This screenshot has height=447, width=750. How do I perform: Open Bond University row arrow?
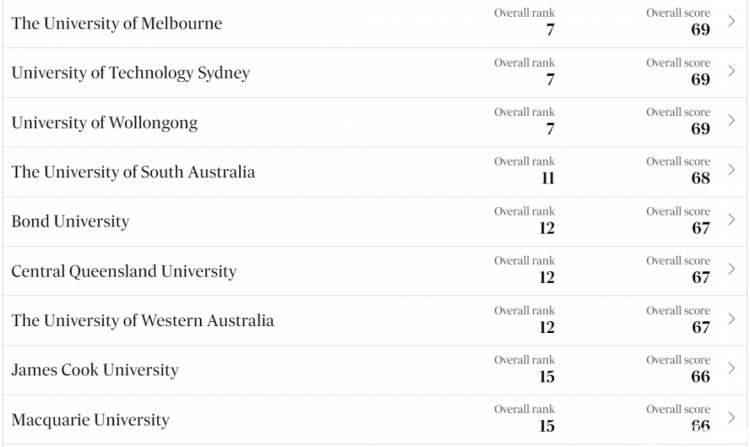[x=731, y=219]
